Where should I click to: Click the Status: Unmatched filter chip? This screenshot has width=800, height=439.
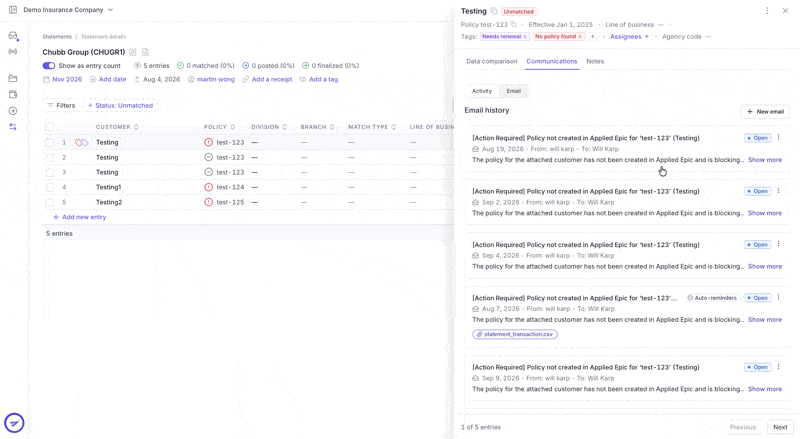coord(120,105)
